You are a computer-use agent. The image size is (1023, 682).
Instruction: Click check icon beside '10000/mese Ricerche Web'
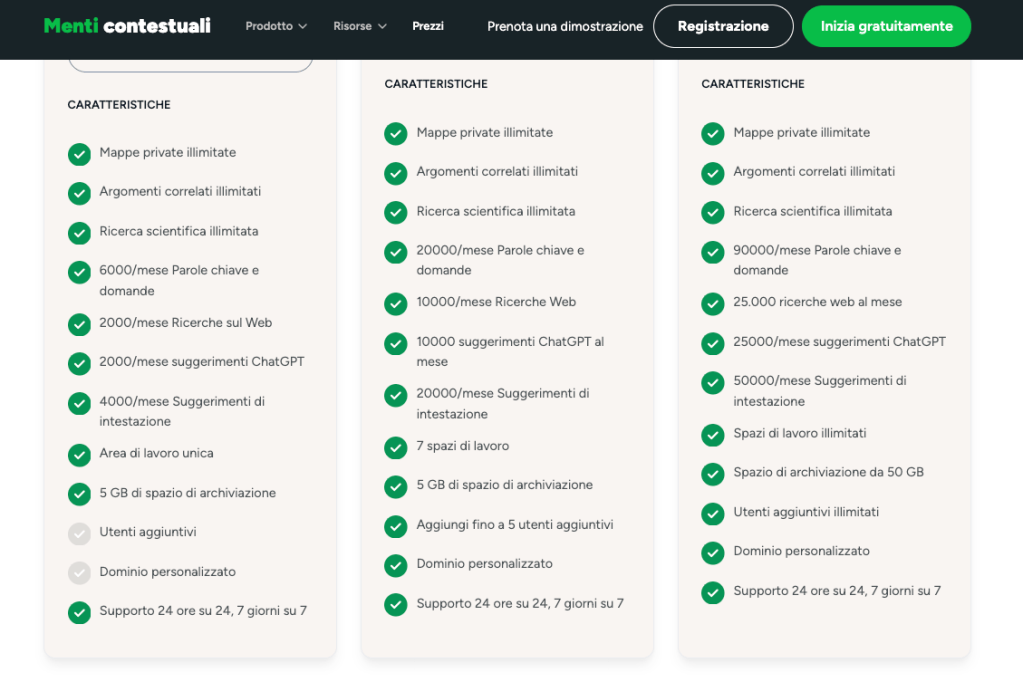(396, 303)
